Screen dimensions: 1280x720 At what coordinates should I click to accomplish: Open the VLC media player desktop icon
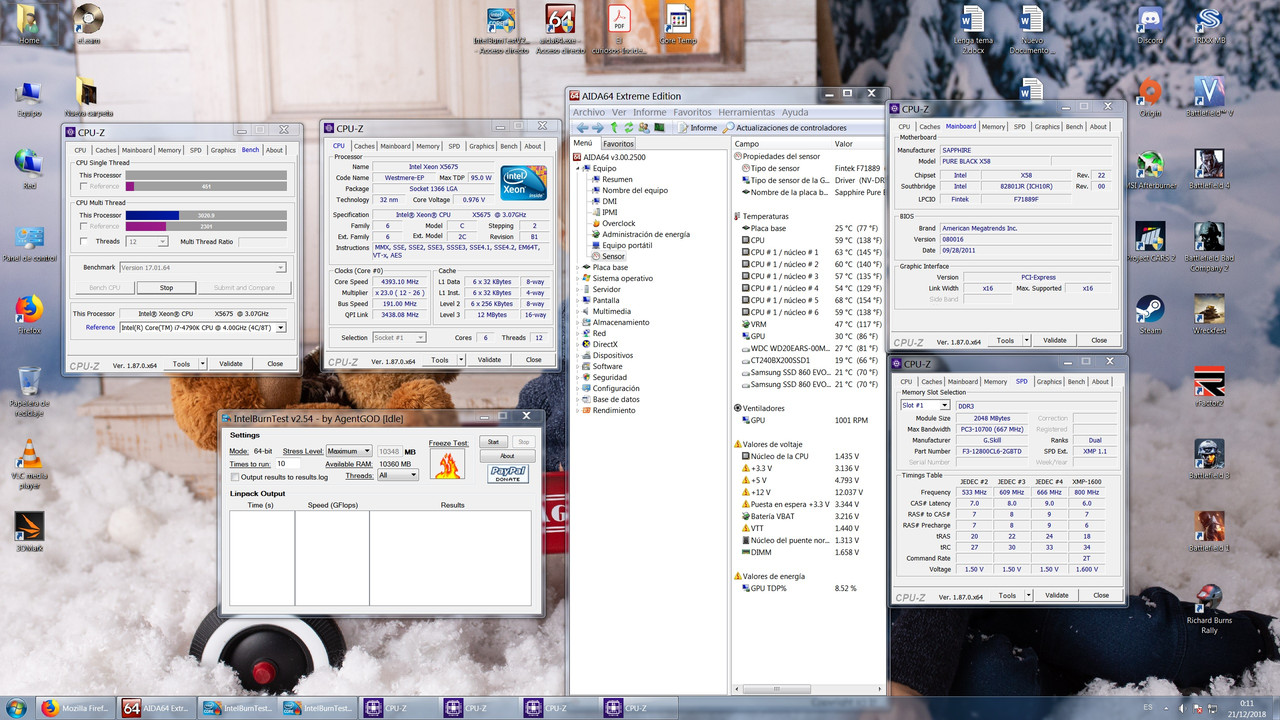tap(29, 464)
